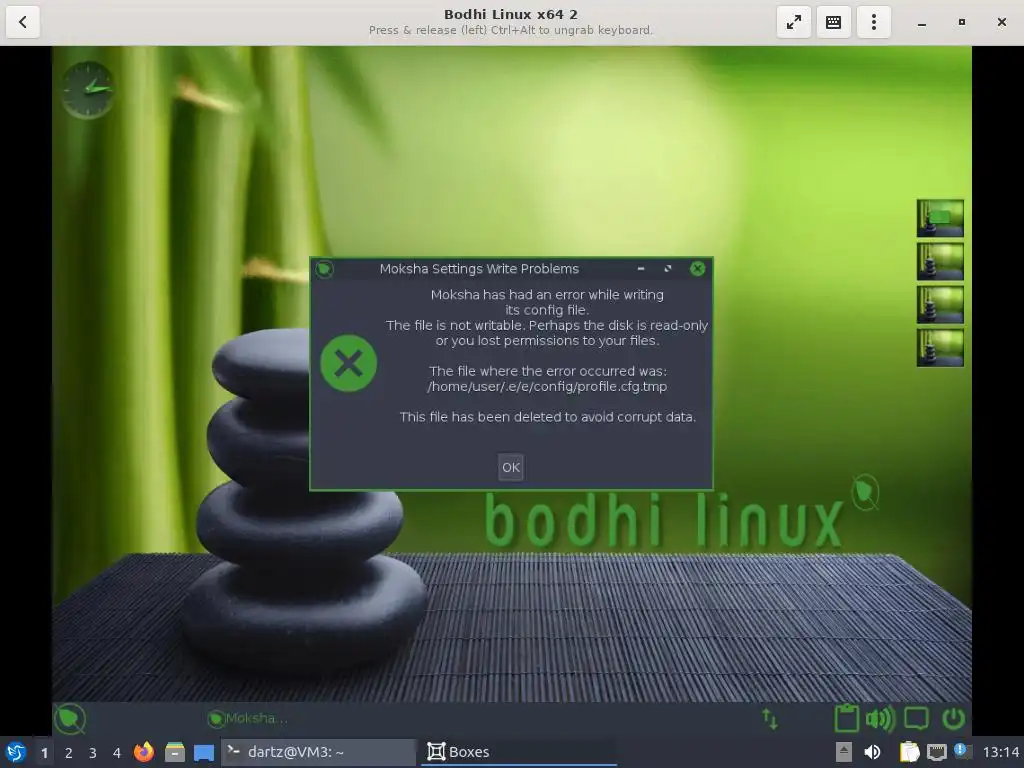This screenshot has height=768, width=1024.
Task: Open the Boxes three-dot options menu
Action: click(873, 22)
